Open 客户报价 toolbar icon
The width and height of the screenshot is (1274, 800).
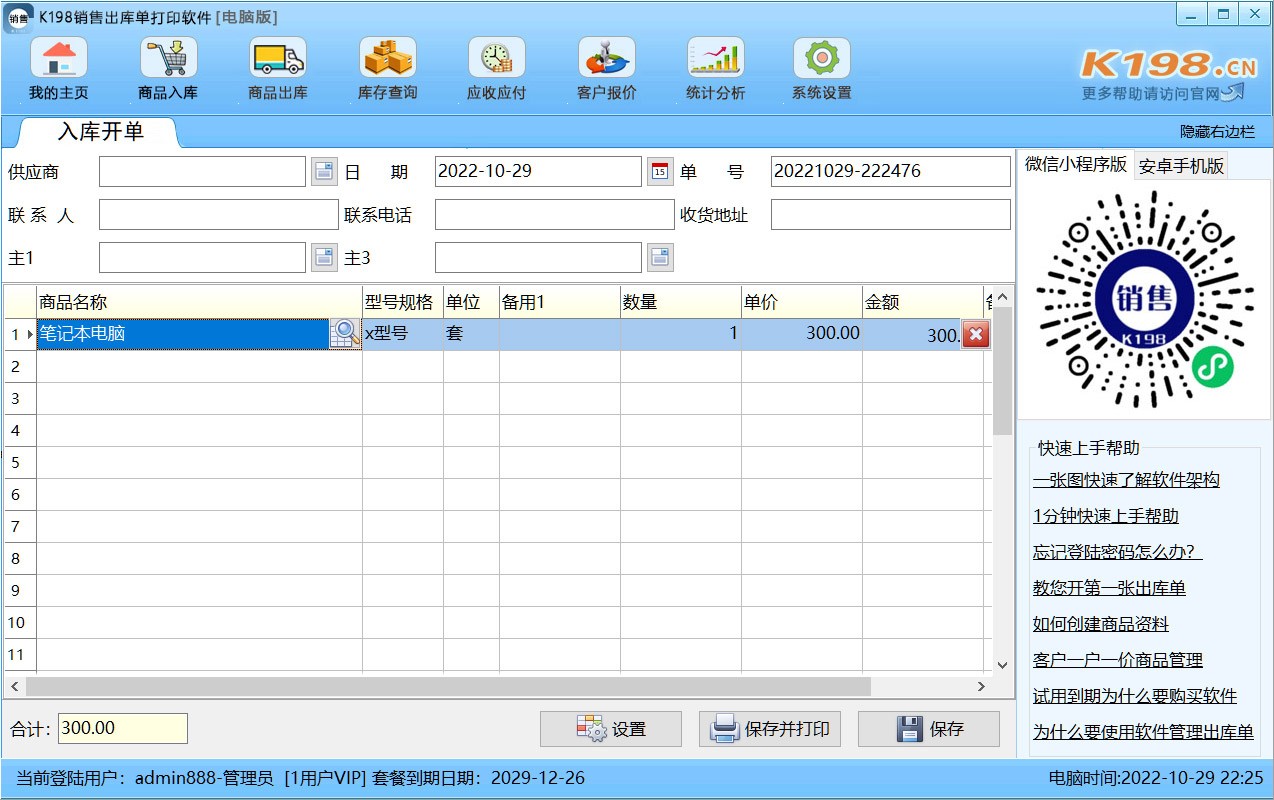(x=606, y=59)
